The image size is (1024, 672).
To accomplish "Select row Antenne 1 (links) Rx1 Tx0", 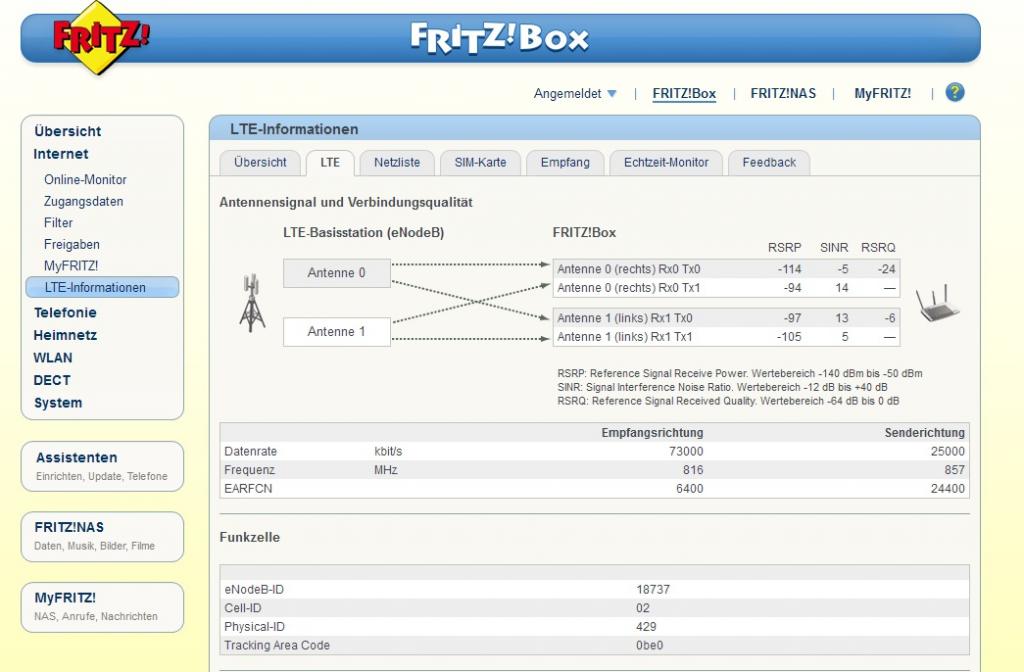I will tap(726, 318).
